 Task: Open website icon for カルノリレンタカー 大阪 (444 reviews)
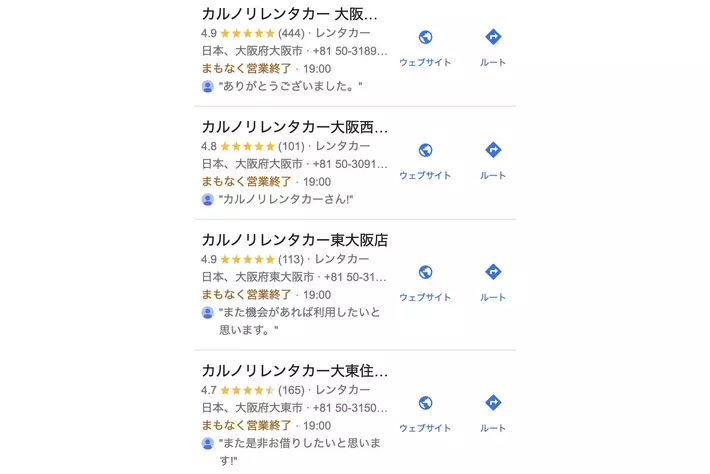425,38
